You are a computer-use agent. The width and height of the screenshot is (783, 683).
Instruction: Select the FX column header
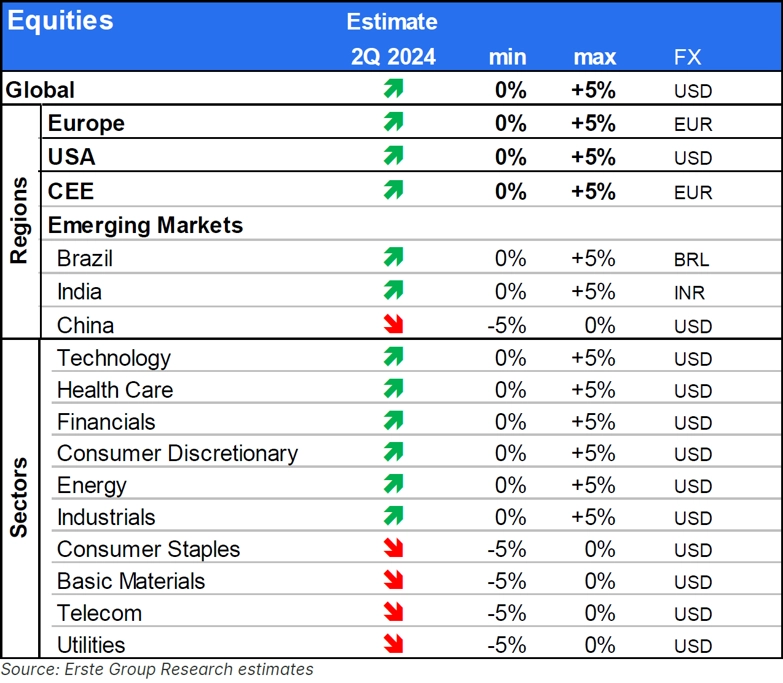tap(687, 57)
